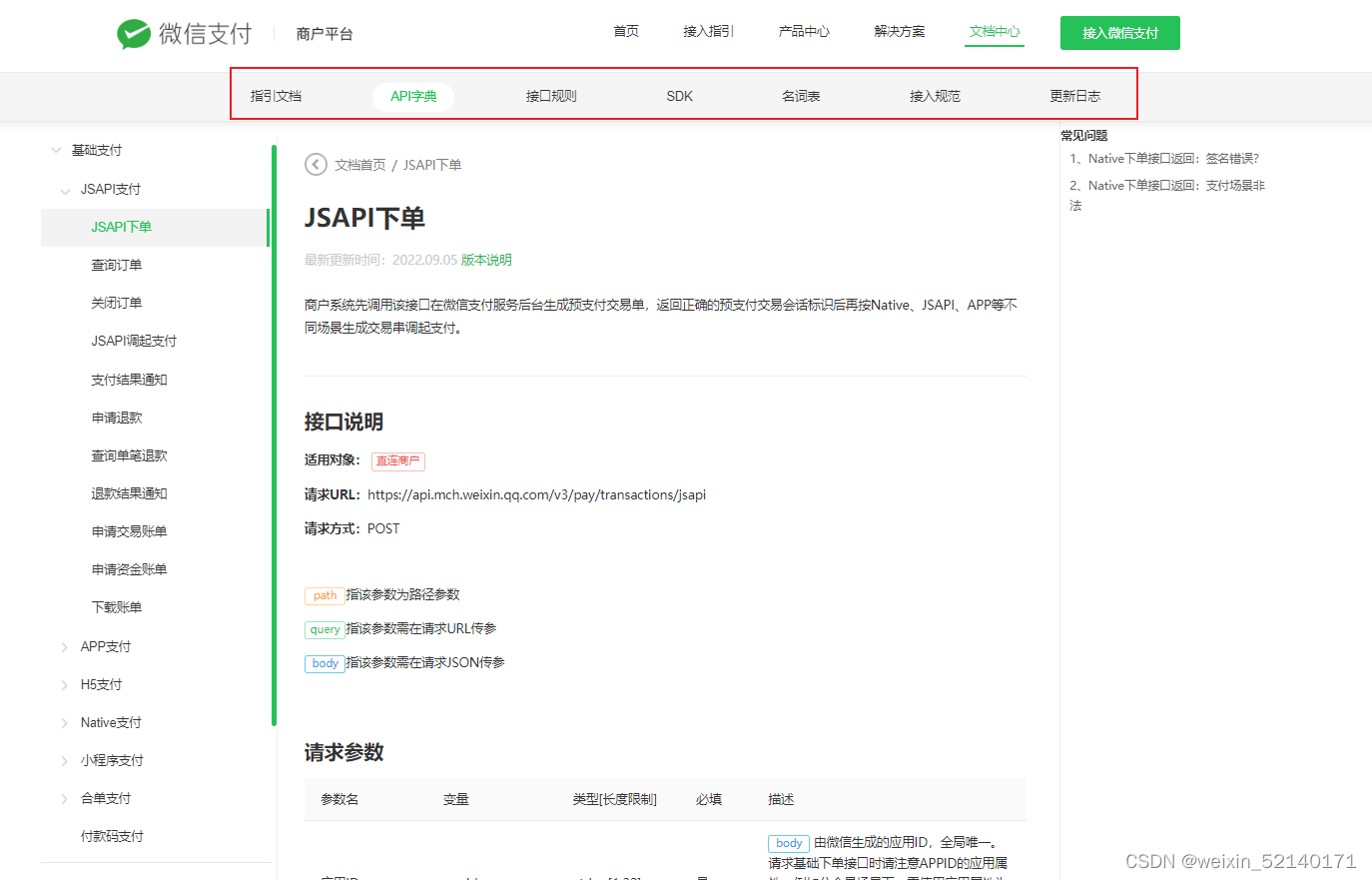The width and height of the screenshot is (1372, 880).
Task: Collapse the JSAPI支付 sidebar group
Action: coord(65,190)
